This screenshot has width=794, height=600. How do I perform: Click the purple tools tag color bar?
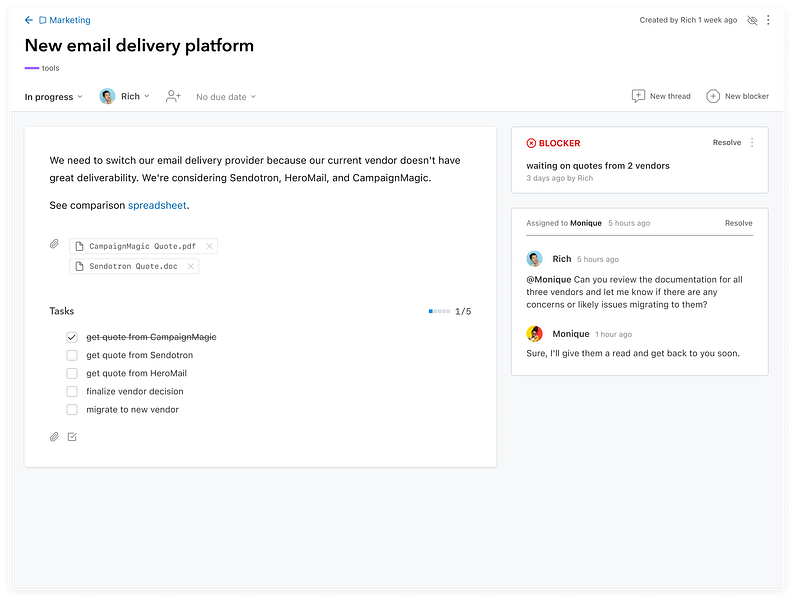coord(32,68)
